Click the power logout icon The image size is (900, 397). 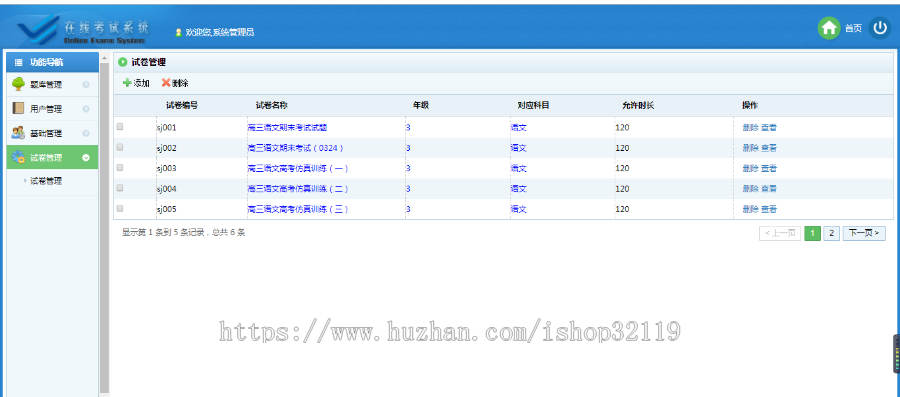point(879,28)
